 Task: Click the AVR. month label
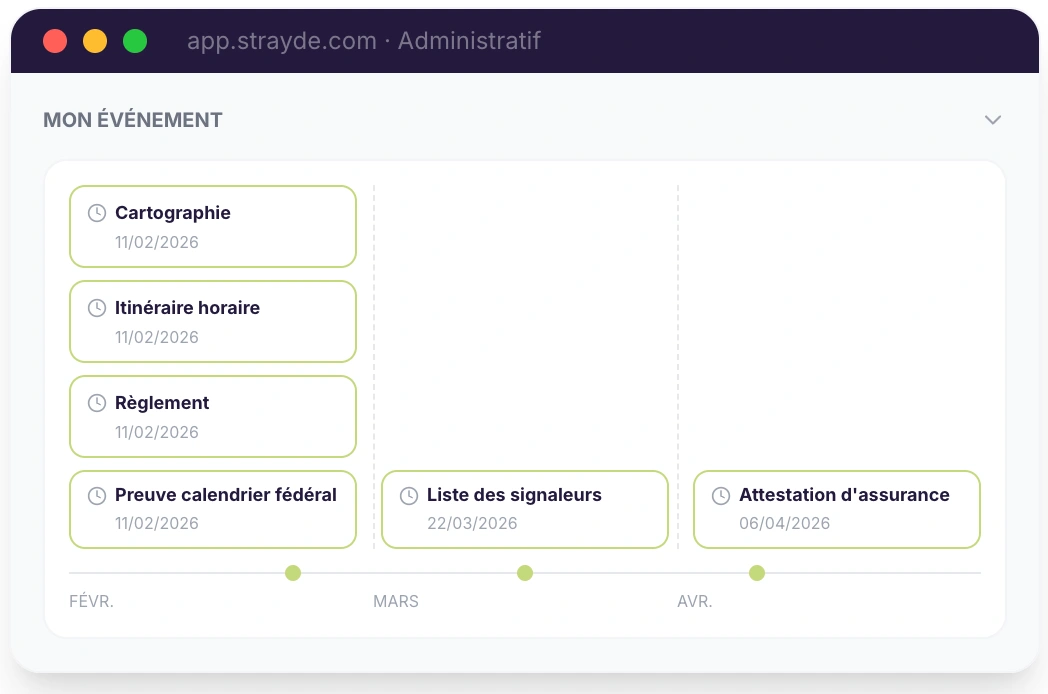point(696,601)
